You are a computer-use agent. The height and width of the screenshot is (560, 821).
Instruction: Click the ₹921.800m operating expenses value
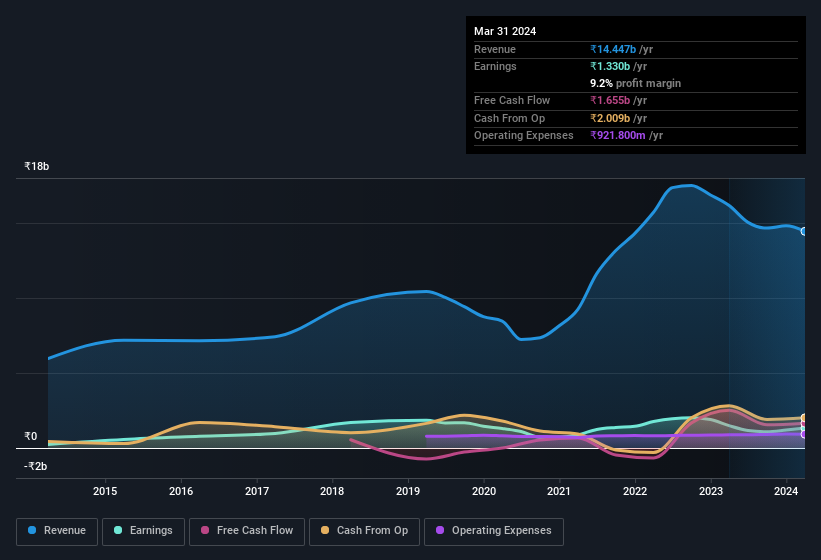coord(618,135)
